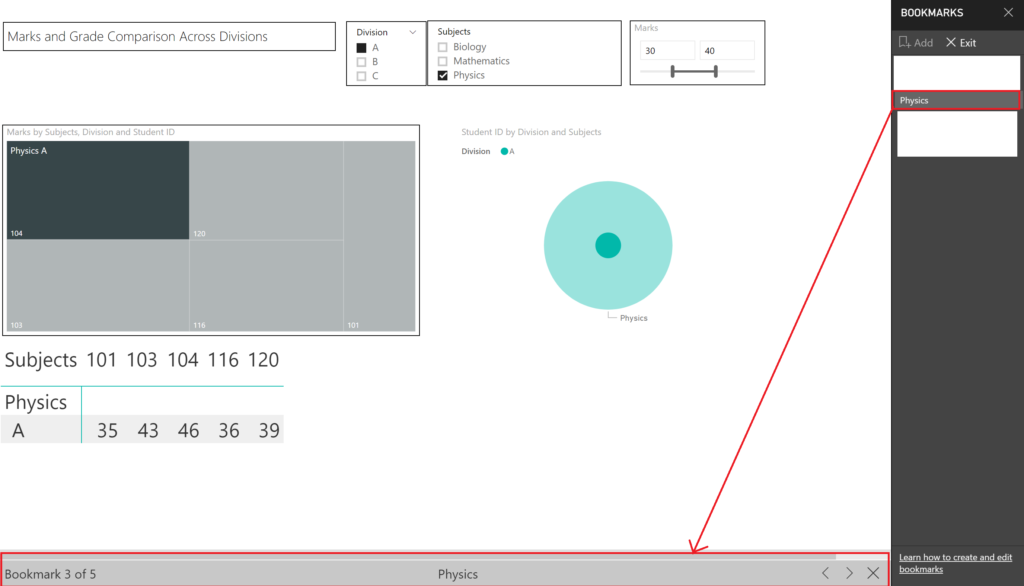The height and width of the screenshot is (586, 1024).
Task: Click the left handle of the Marks slider
Action: tap(674, 71)
